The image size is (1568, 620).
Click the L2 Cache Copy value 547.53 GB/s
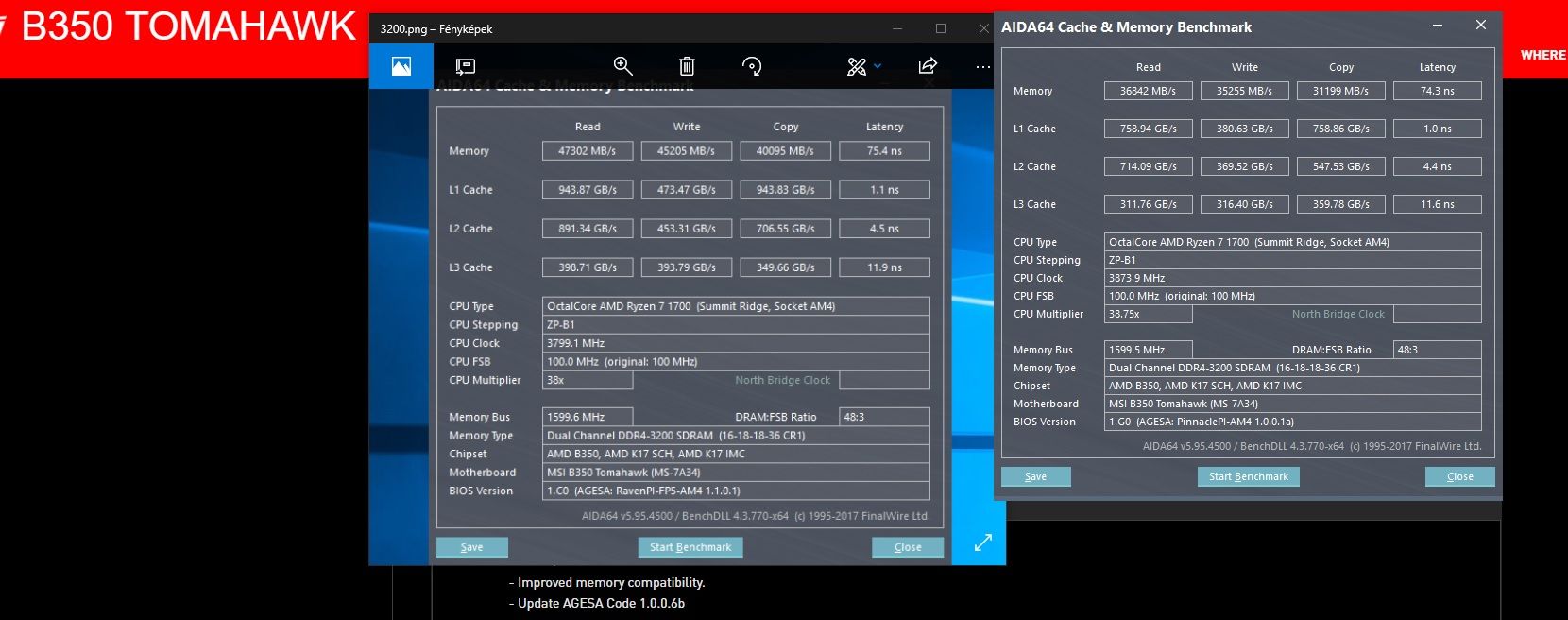click(1341, 166)
